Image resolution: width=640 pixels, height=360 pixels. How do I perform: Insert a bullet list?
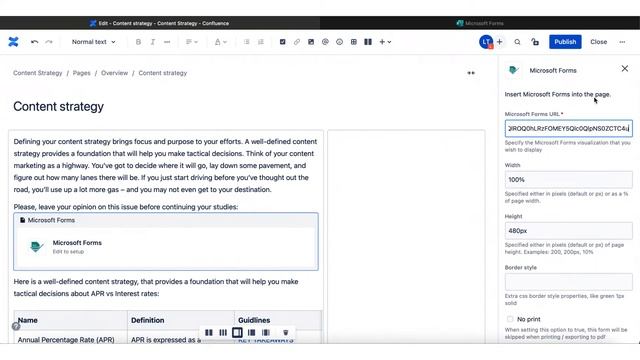pos(247,42)
